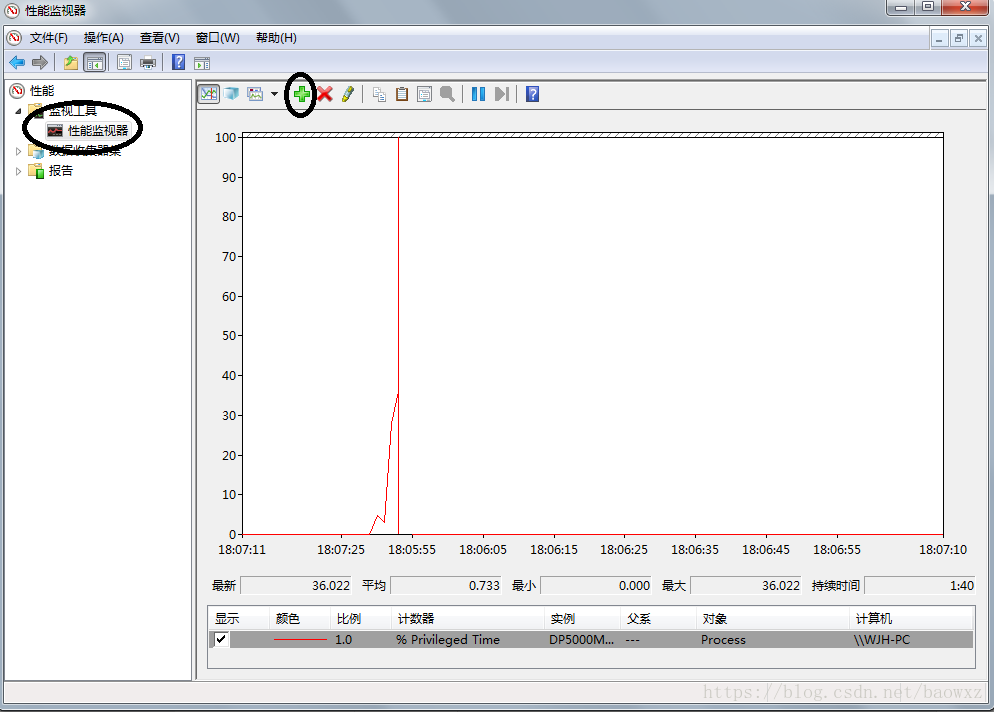Update data with the step-forward button
The width and height of the screenshot is (994, 712).
point(501,94)
